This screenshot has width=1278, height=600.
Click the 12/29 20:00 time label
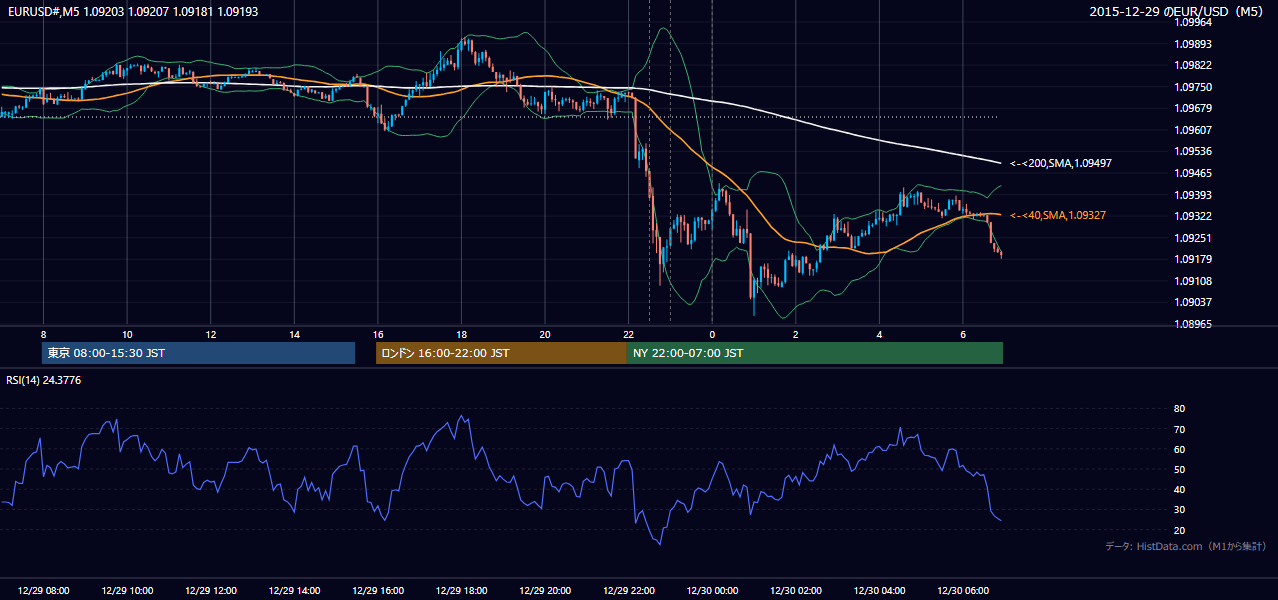[545, 591]
